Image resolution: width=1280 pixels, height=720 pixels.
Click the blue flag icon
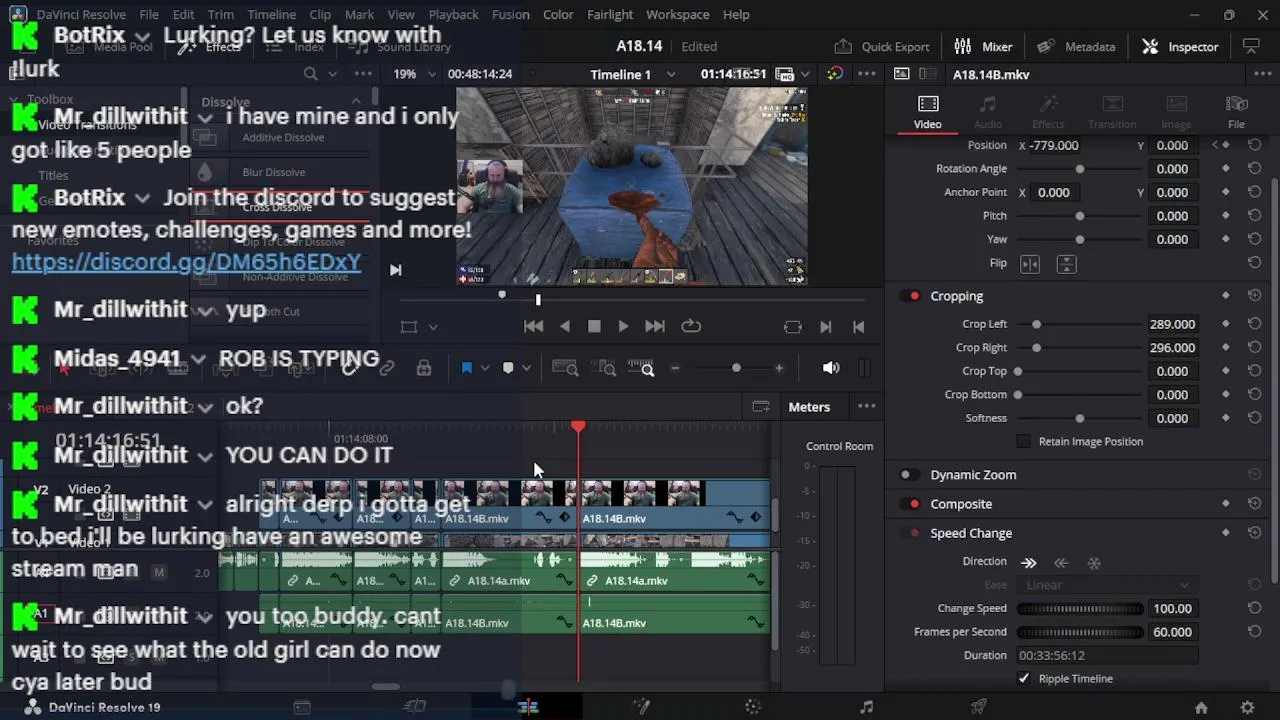point(466,368)
